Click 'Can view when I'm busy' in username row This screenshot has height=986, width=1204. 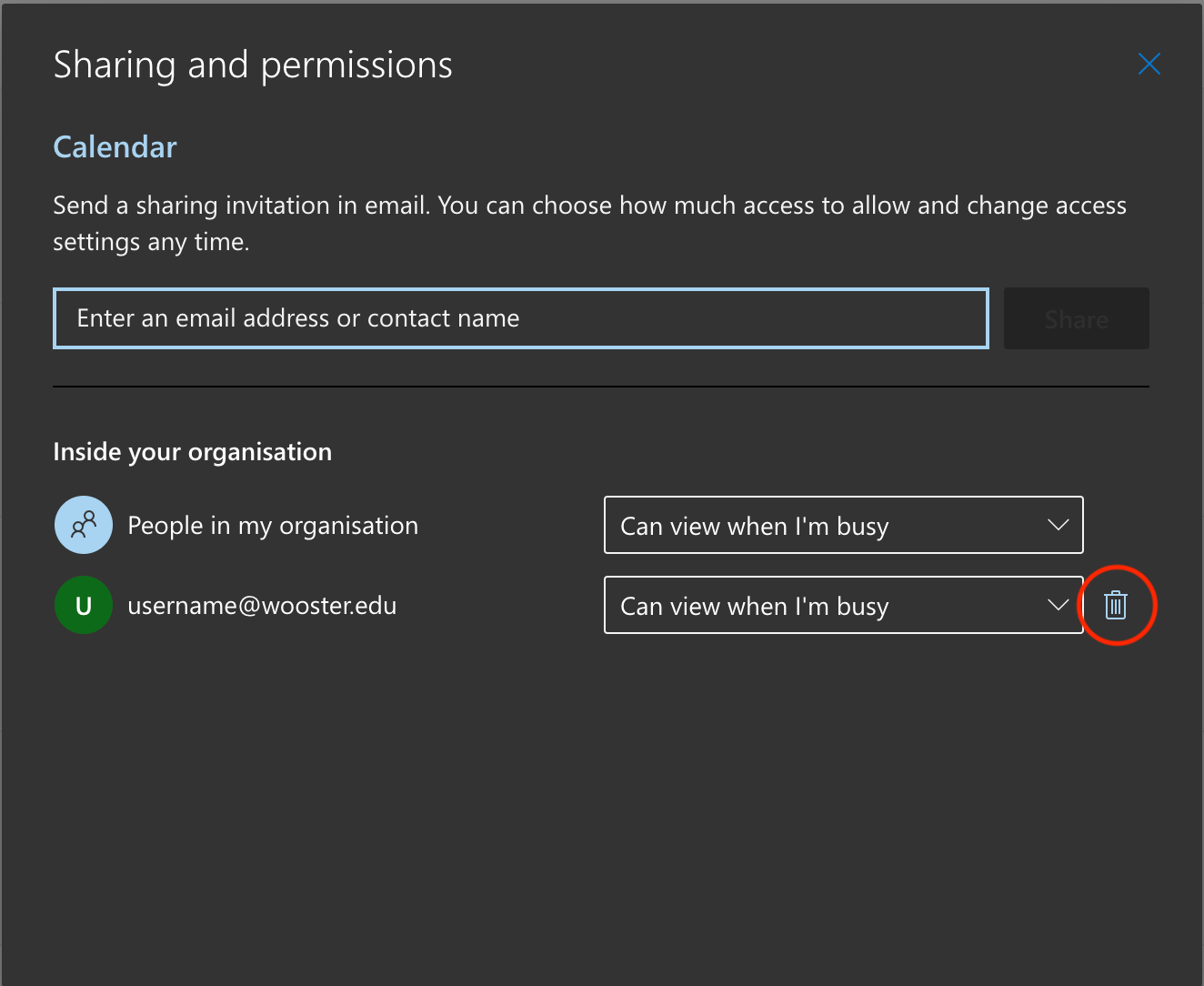(x=754, y=607)
